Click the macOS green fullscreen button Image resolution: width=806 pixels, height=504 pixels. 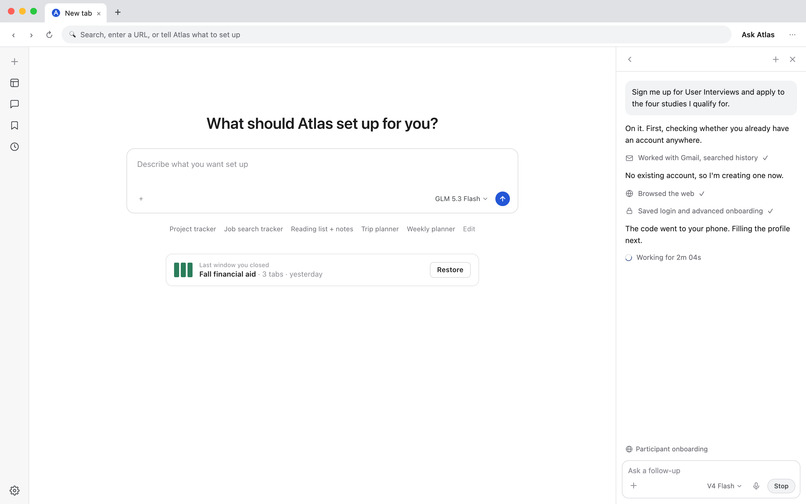click(x=33, y=11)
